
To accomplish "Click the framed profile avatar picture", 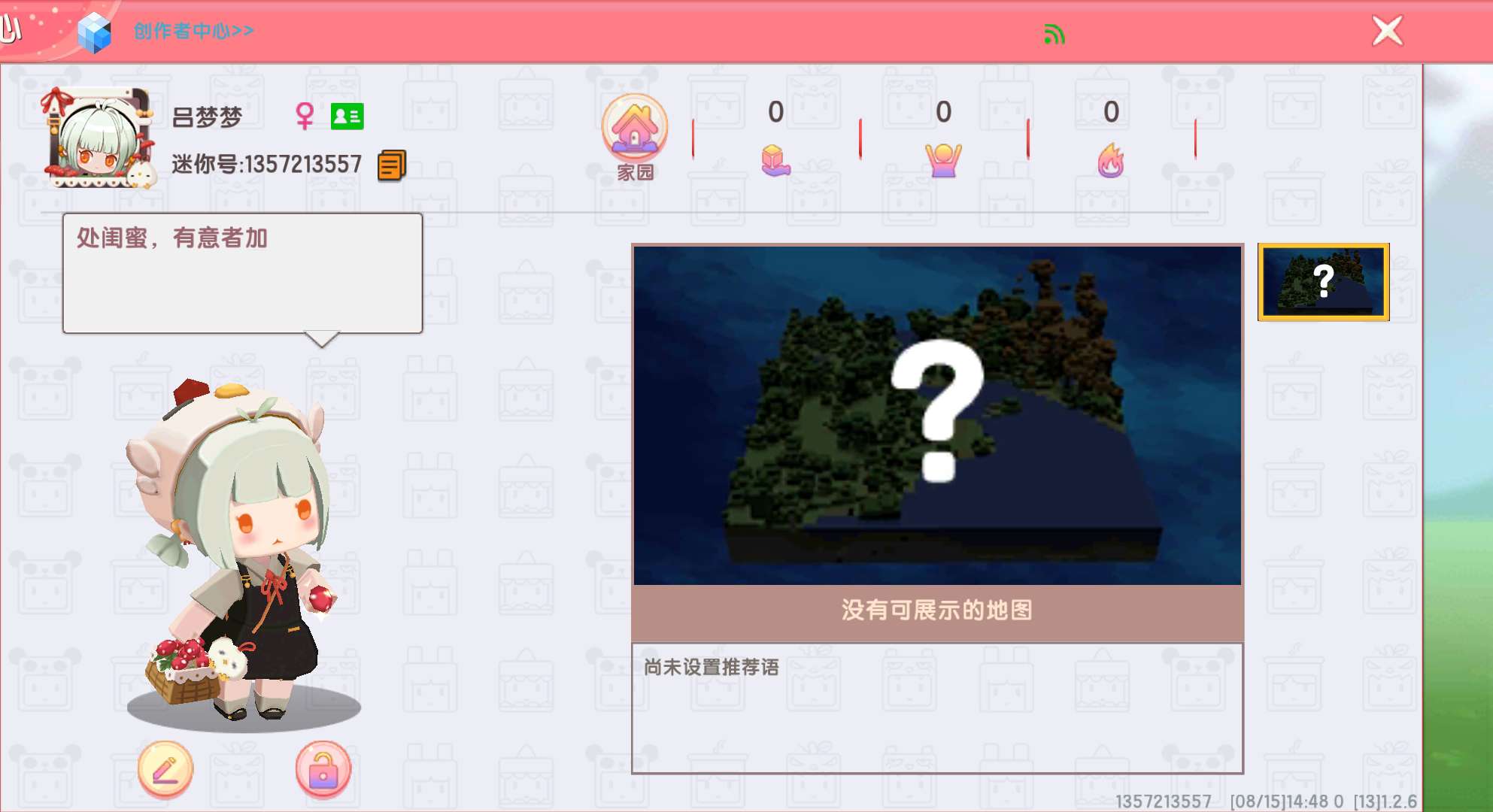I will (98, 139).
